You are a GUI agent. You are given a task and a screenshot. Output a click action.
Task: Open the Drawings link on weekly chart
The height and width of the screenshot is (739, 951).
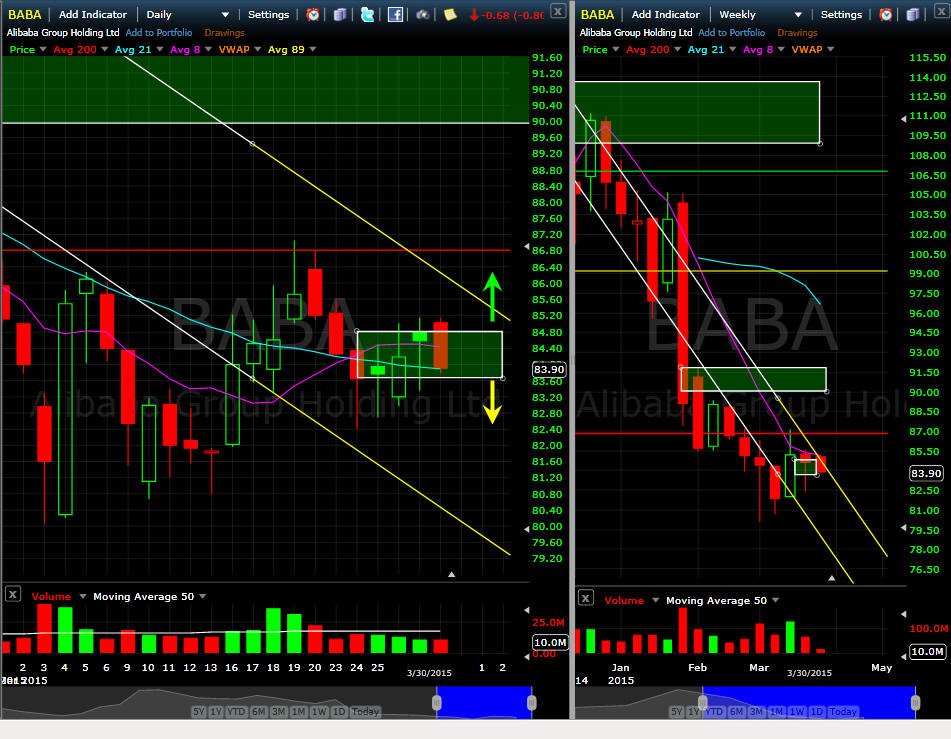(x=797, y=33)
